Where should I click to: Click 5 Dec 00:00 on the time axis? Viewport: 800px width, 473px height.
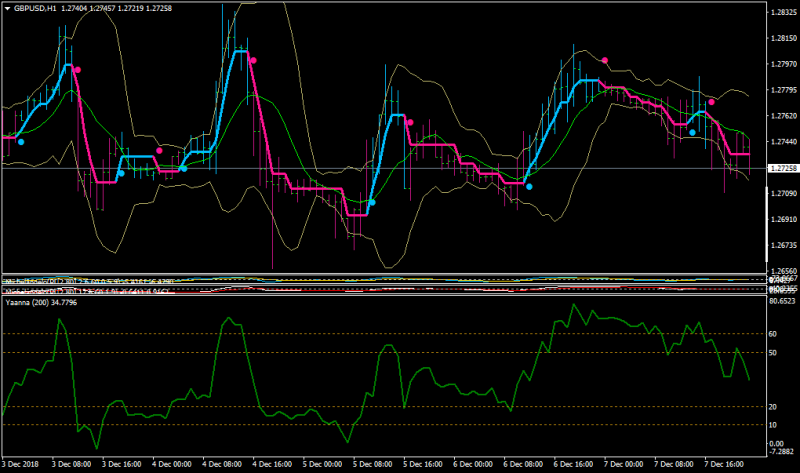[322, 464]
